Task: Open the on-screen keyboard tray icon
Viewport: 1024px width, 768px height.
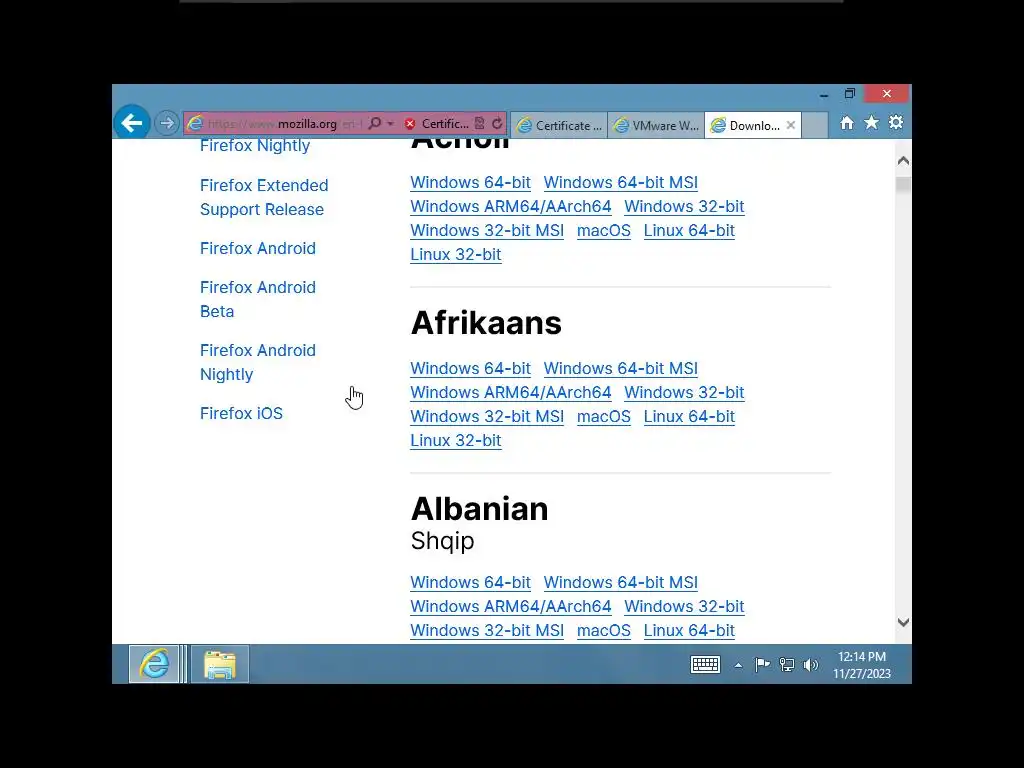Action: pos(705,665)
